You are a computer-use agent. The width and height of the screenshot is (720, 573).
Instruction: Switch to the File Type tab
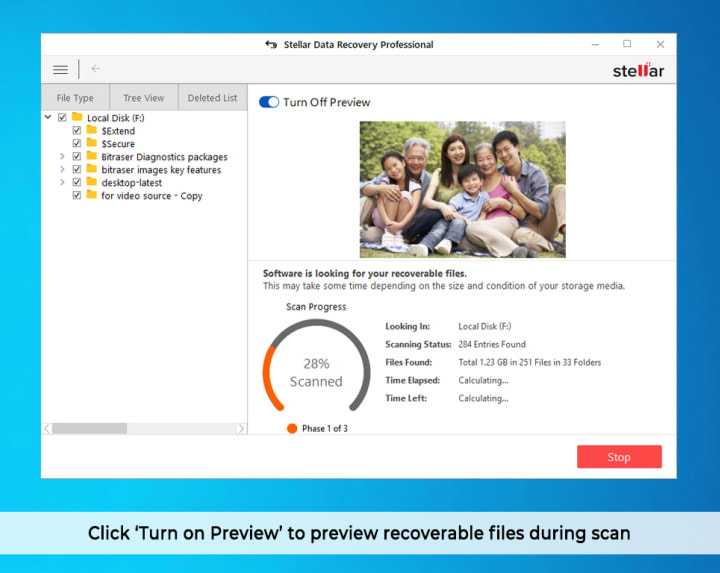[75, 98]
